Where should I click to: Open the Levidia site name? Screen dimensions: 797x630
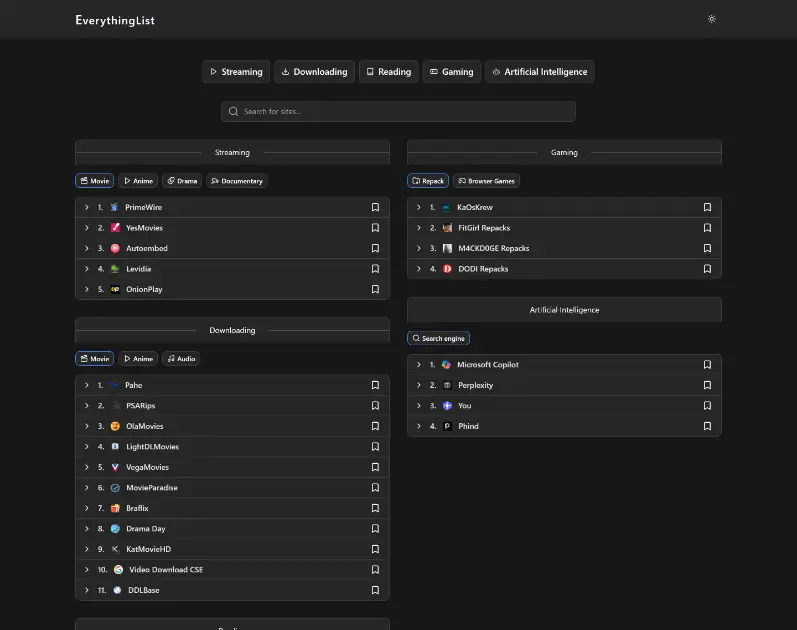(139, 268)
